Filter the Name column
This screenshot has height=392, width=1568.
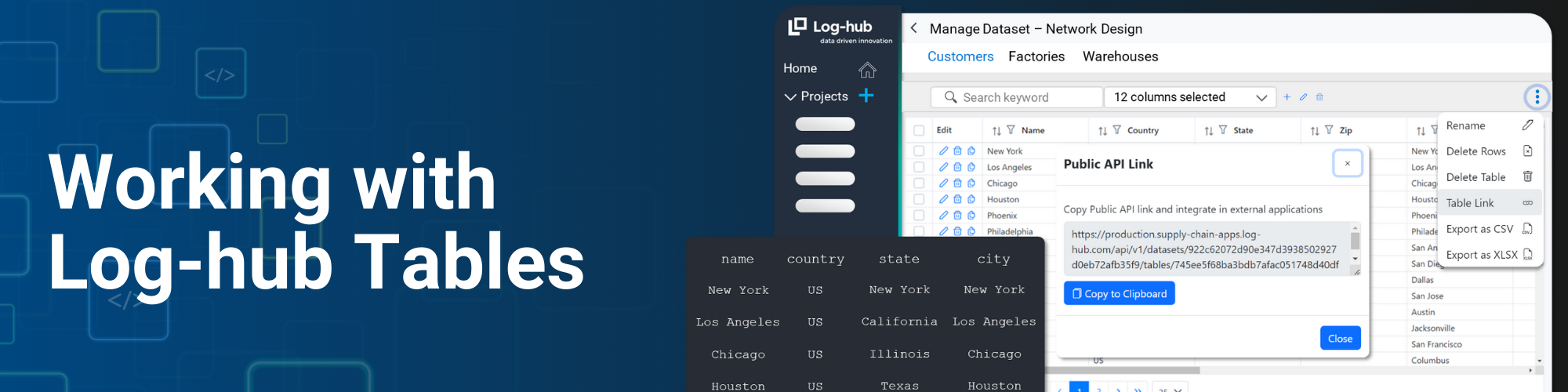point(1011,130)
